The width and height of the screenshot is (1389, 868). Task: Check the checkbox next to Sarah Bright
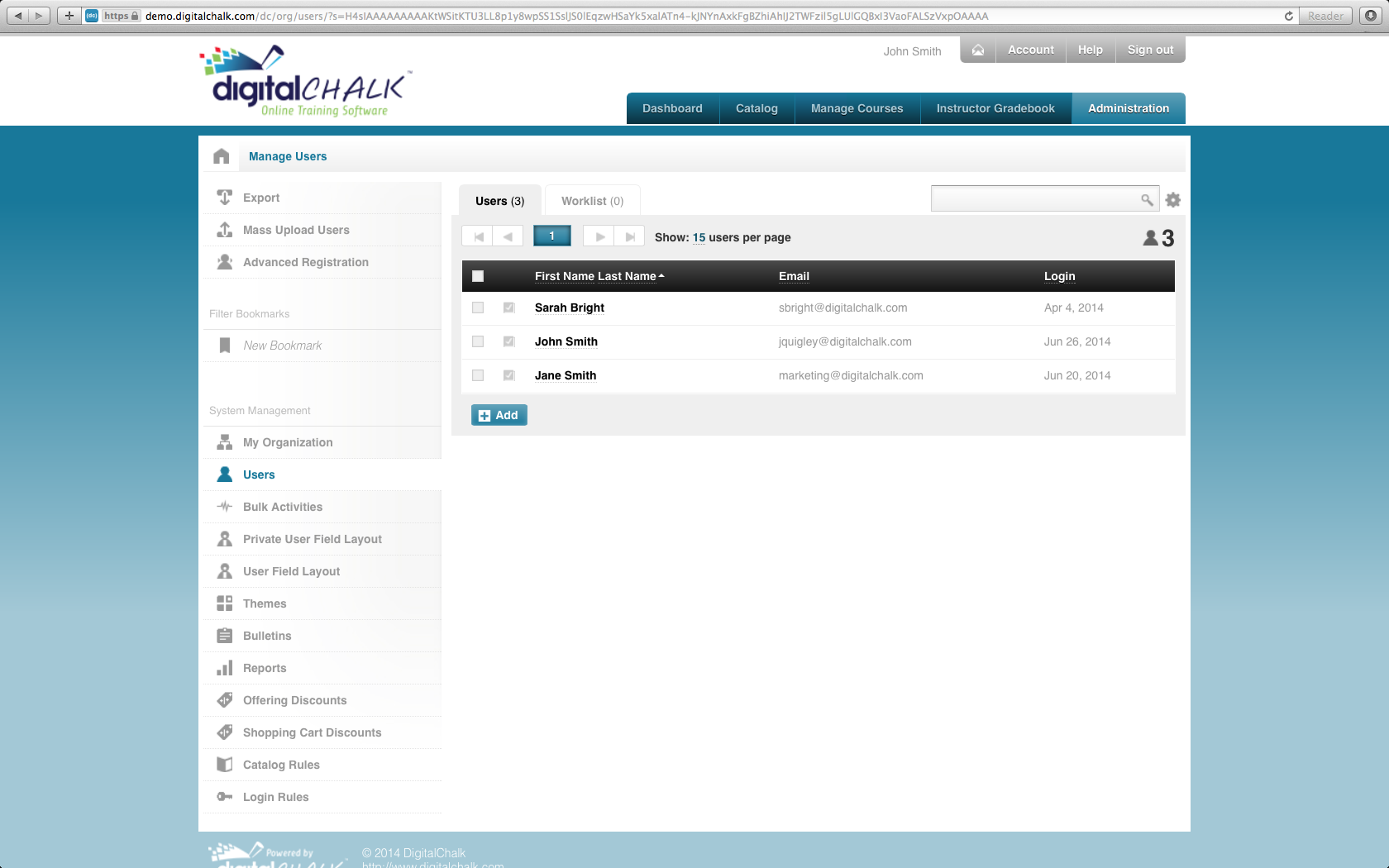tap(477, 307)
